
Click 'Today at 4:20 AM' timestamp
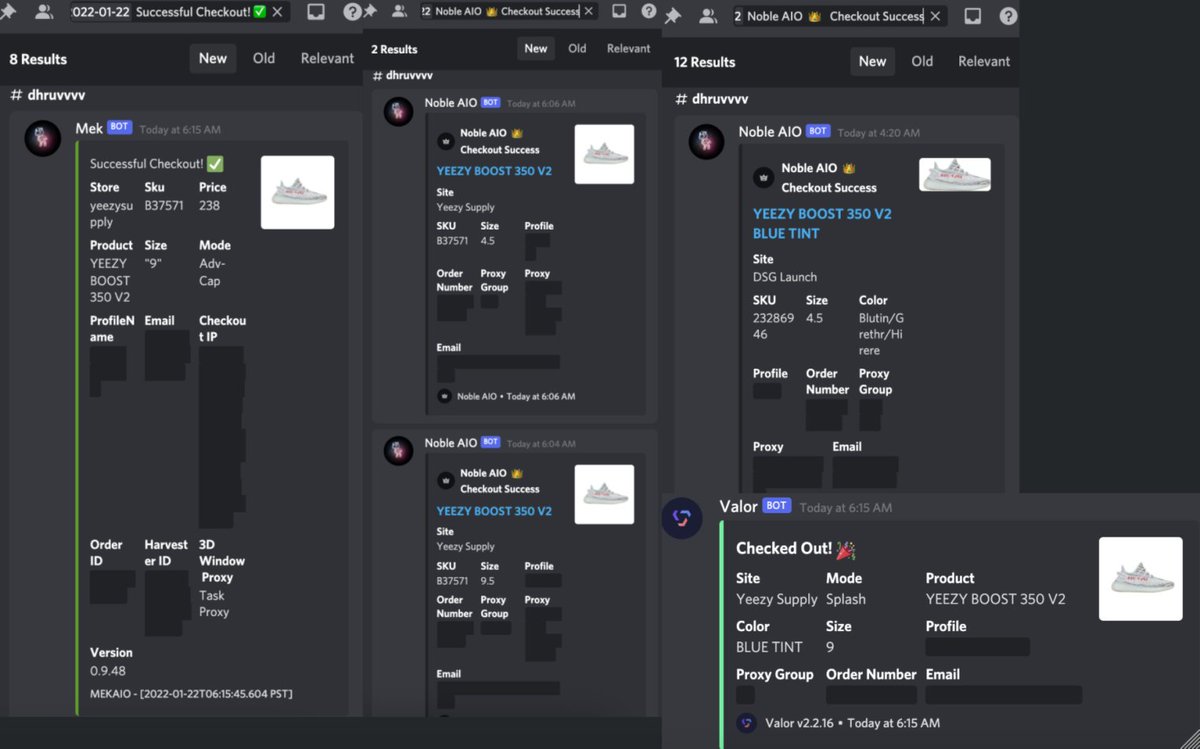879,133
